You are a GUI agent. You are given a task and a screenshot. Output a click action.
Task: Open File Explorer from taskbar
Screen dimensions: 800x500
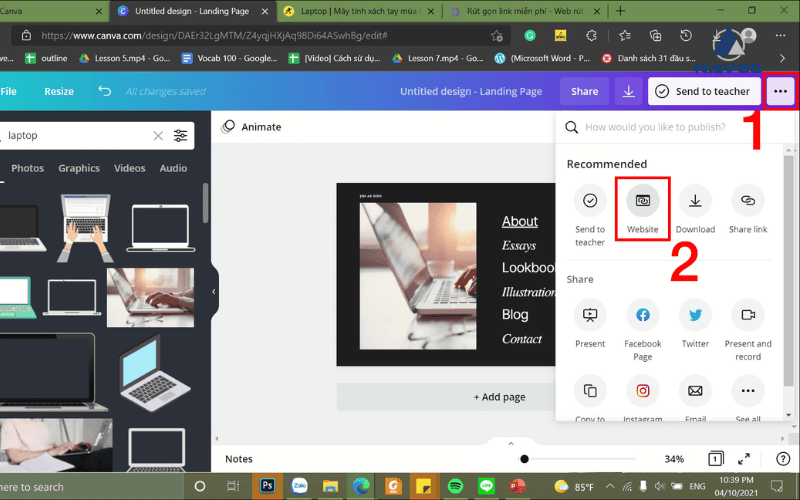tap(330, 486)
